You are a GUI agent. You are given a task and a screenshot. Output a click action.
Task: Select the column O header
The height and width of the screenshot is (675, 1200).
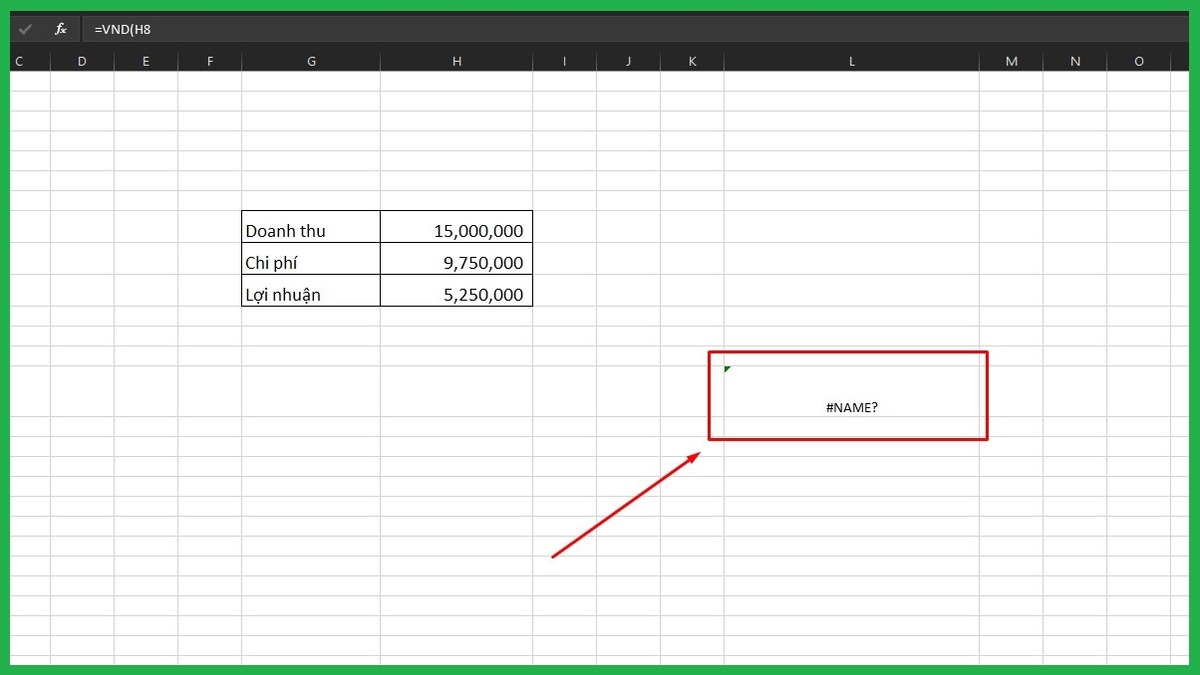pos(1138,60)
